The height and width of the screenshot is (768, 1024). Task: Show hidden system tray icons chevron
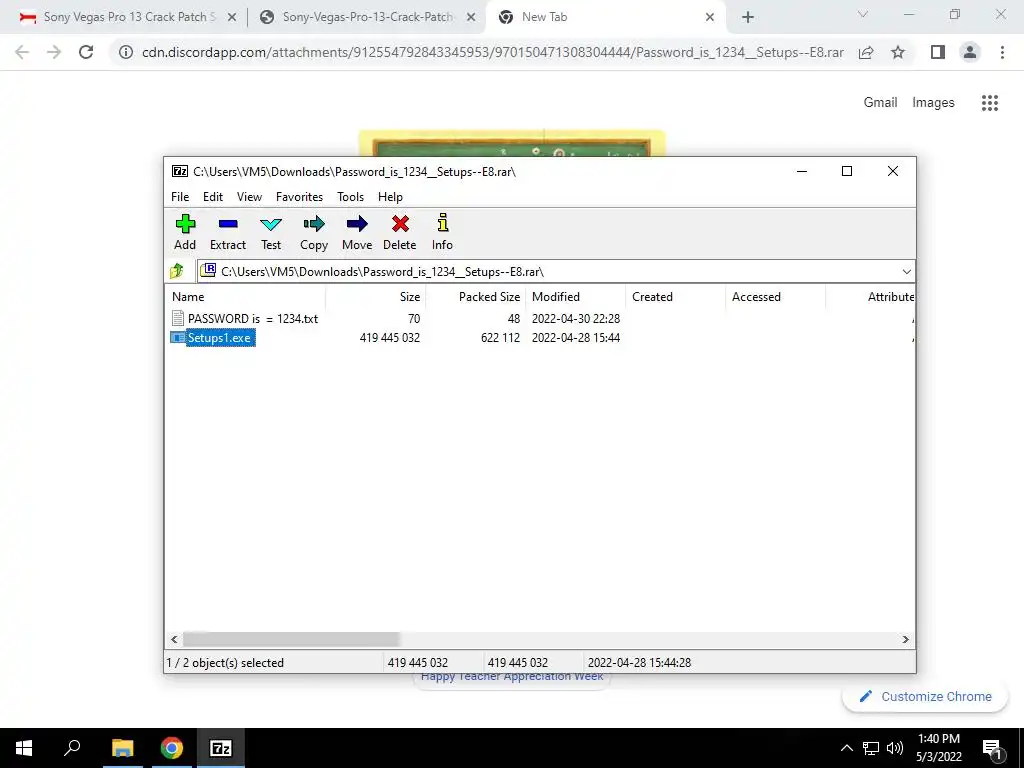[846, 748]
